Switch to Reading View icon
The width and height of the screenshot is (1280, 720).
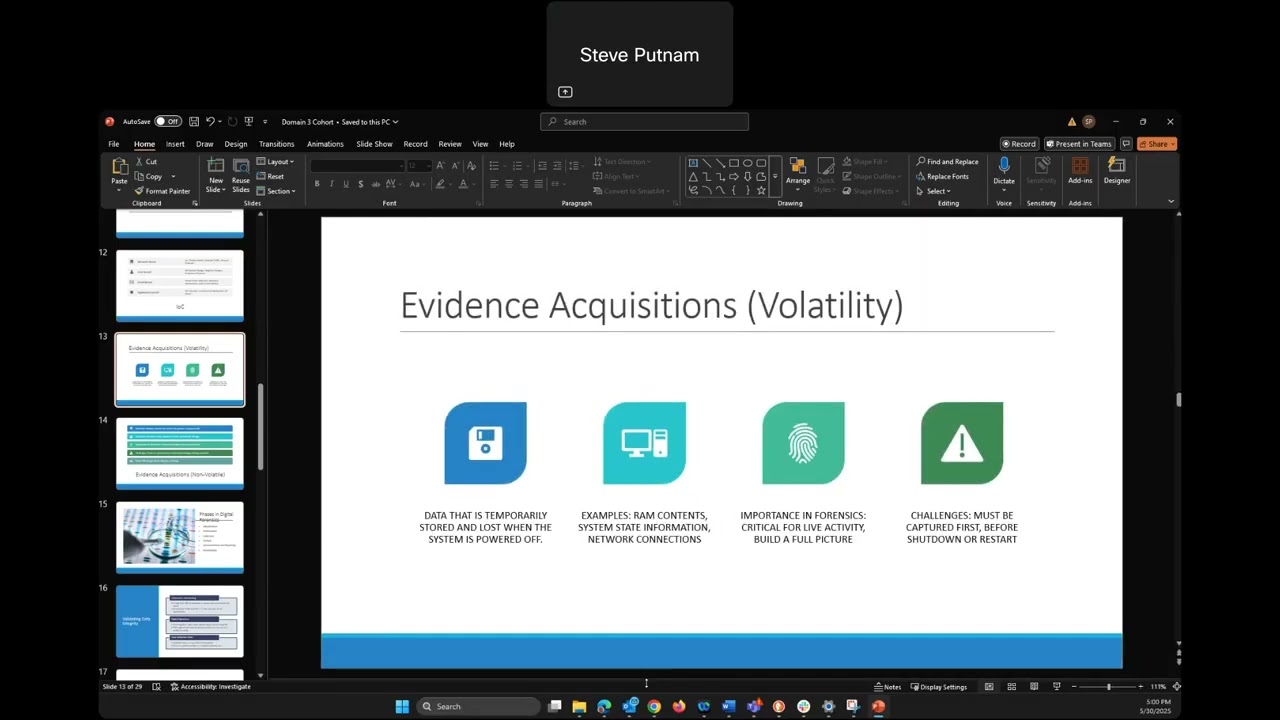[1034, 687]
